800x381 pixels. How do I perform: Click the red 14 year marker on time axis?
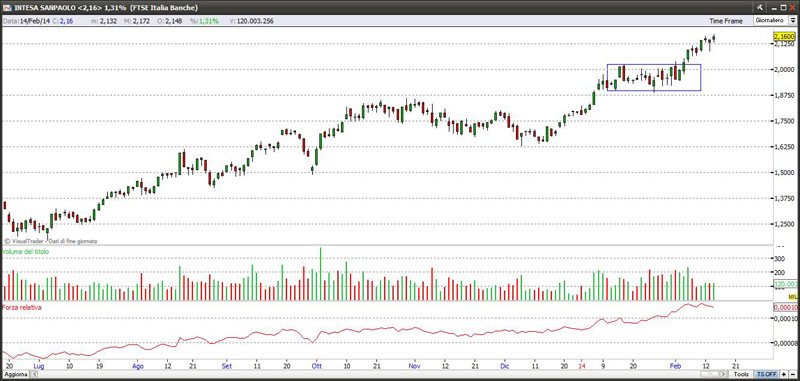(582, 366)
